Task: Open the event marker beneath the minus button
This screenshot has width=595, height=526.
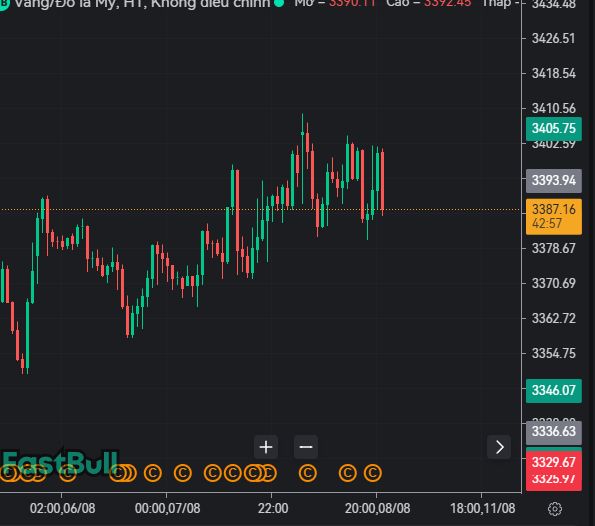Action: (307, 473)
